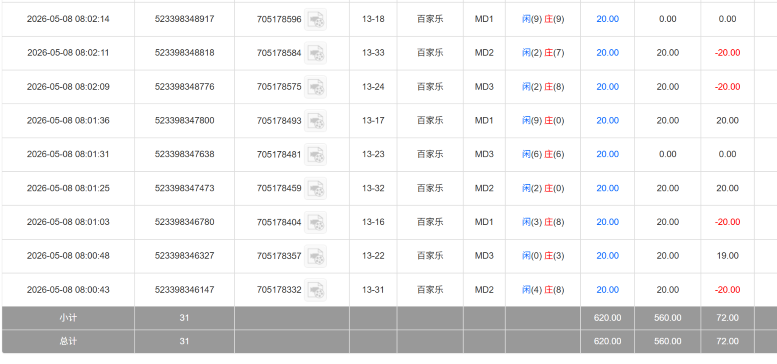The image size is (777, 364).
Task: Open bet amount 20.00 link for order 523398346780
Action: pos(607,222)
